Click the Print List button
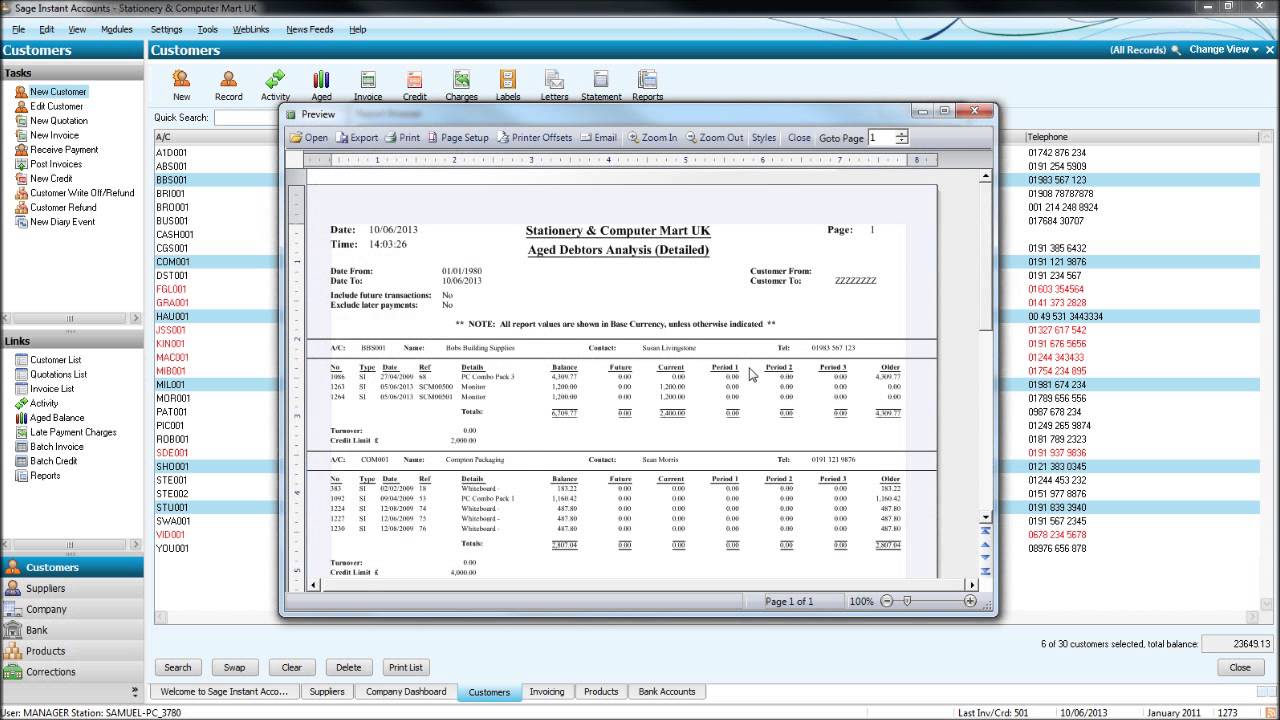This screenshot has height=720, width=1280. (405, 667)
